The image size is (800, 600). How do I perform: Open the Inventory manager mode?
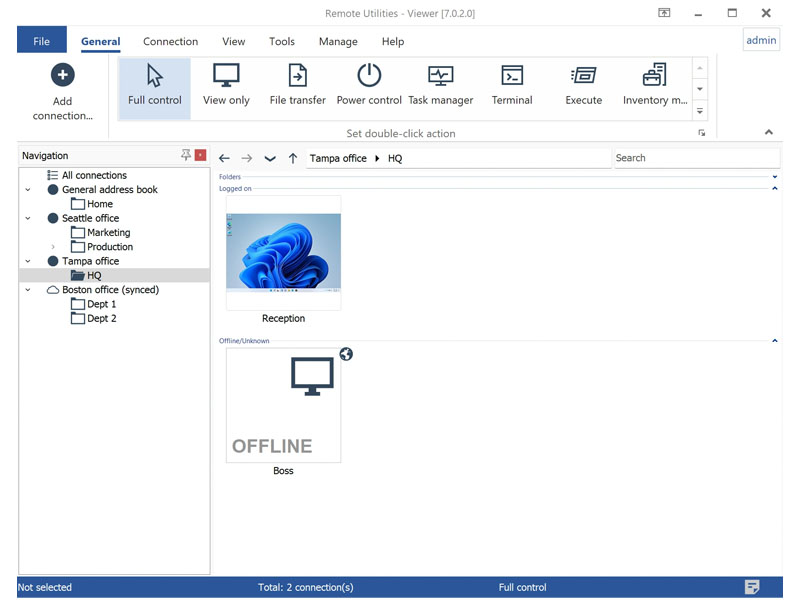tap(653, 87)
